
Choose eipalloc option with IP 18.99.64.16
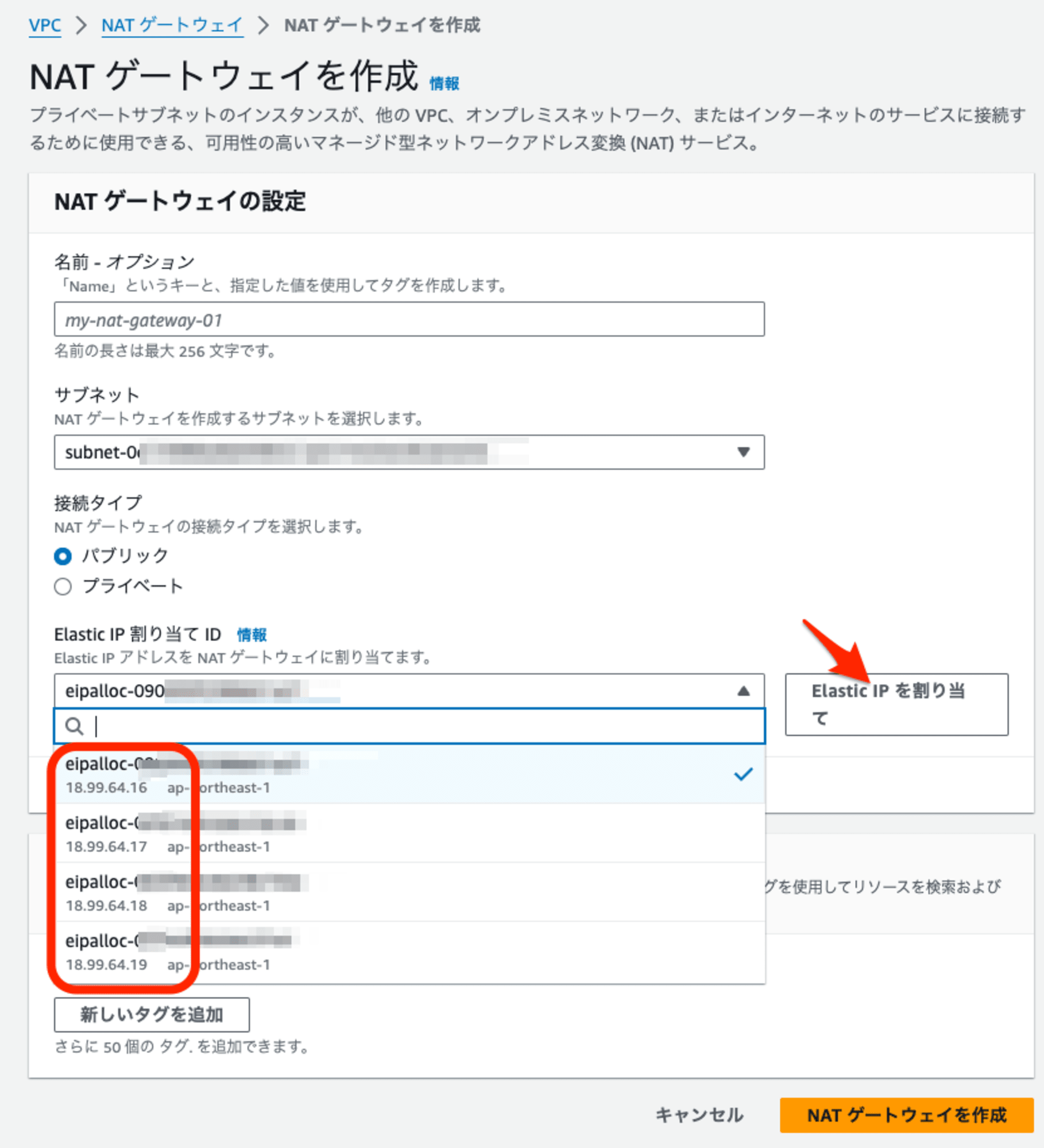pos(409,774)
